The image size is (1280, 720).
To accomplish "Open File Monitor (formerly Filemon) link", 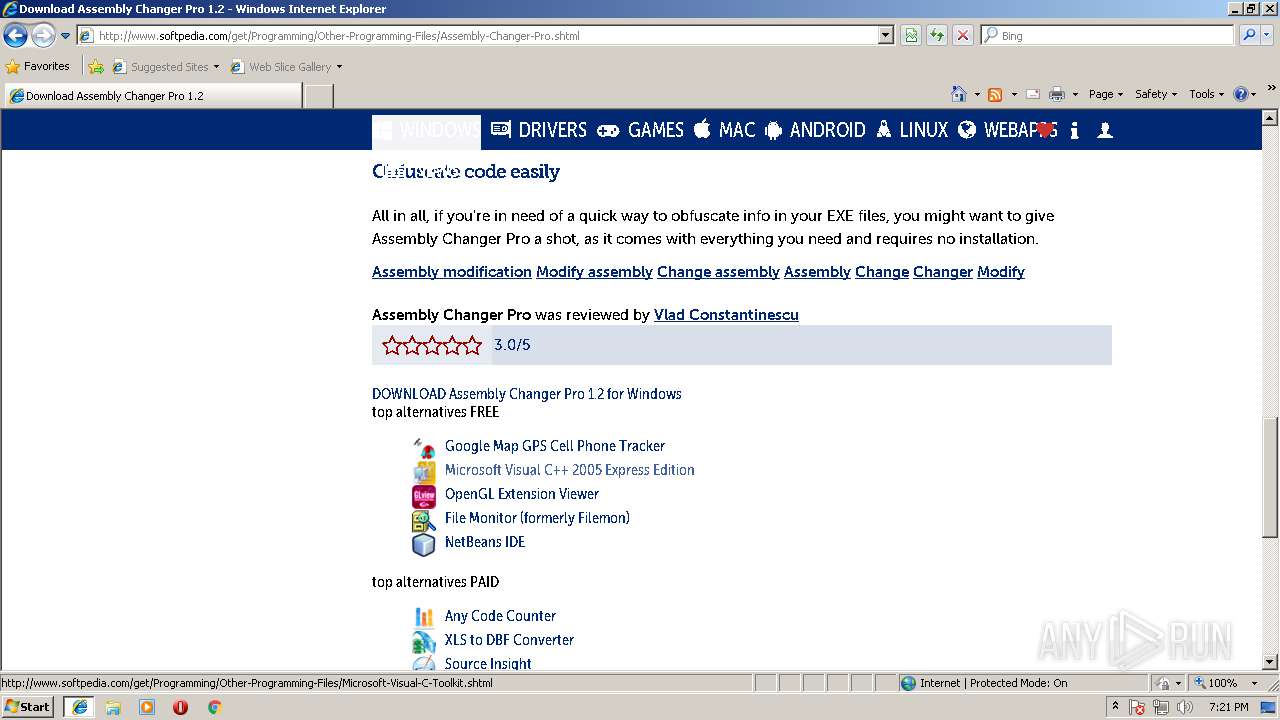I will point(537,518).
